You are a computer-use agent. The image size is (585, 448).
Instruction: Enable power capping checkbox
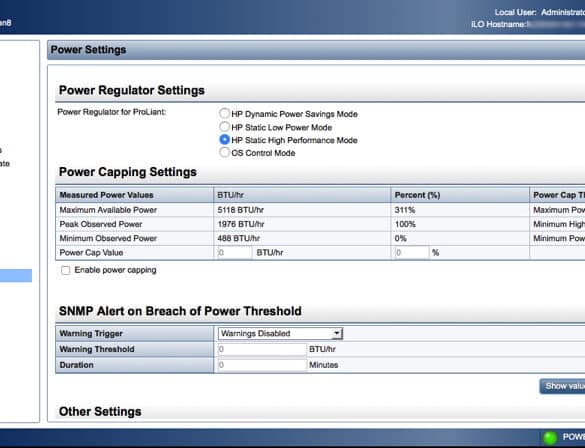[x=65, y=270]
